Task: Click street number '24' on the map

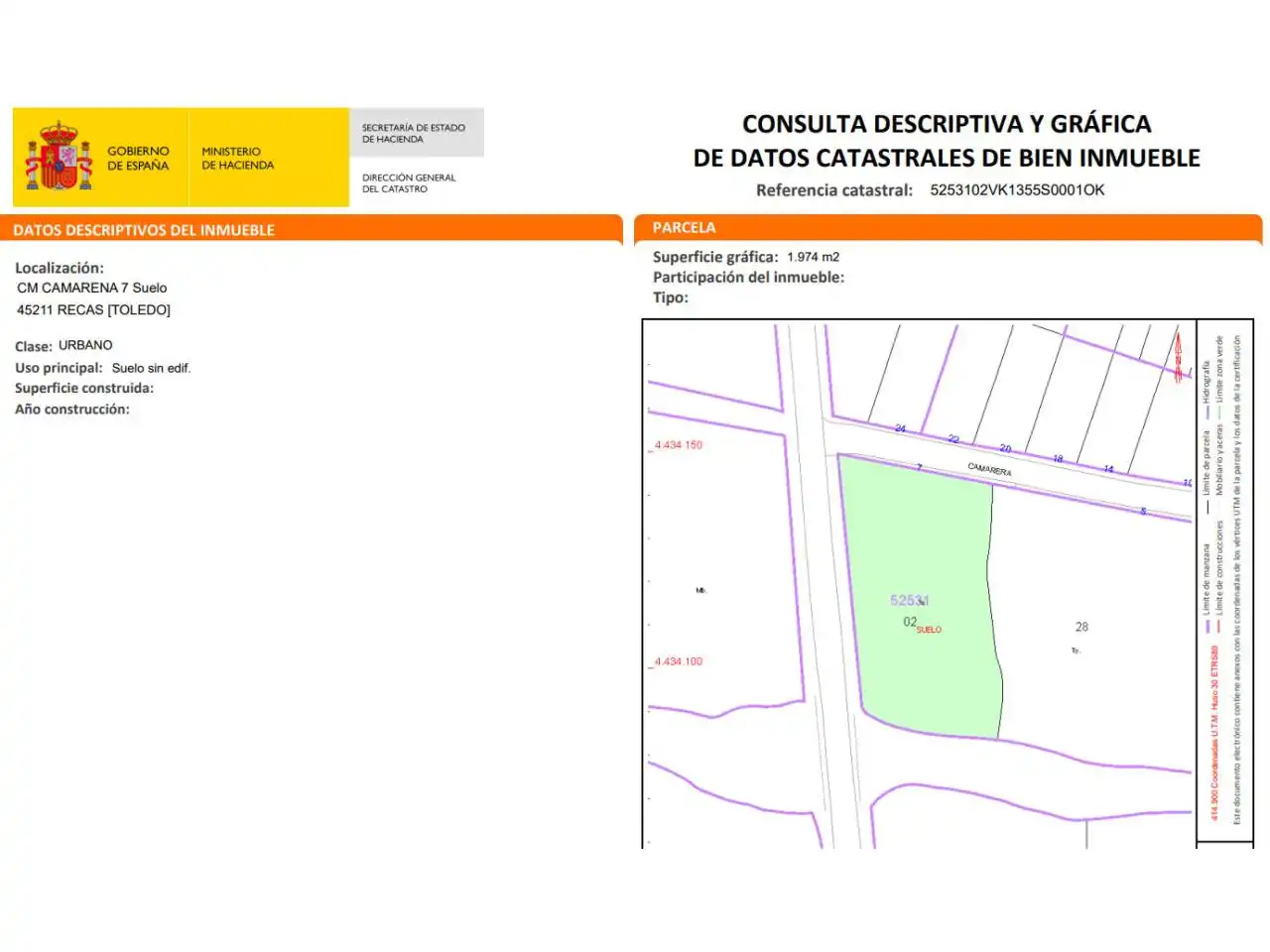Action: pyautogui.click(x=900, y=428)
